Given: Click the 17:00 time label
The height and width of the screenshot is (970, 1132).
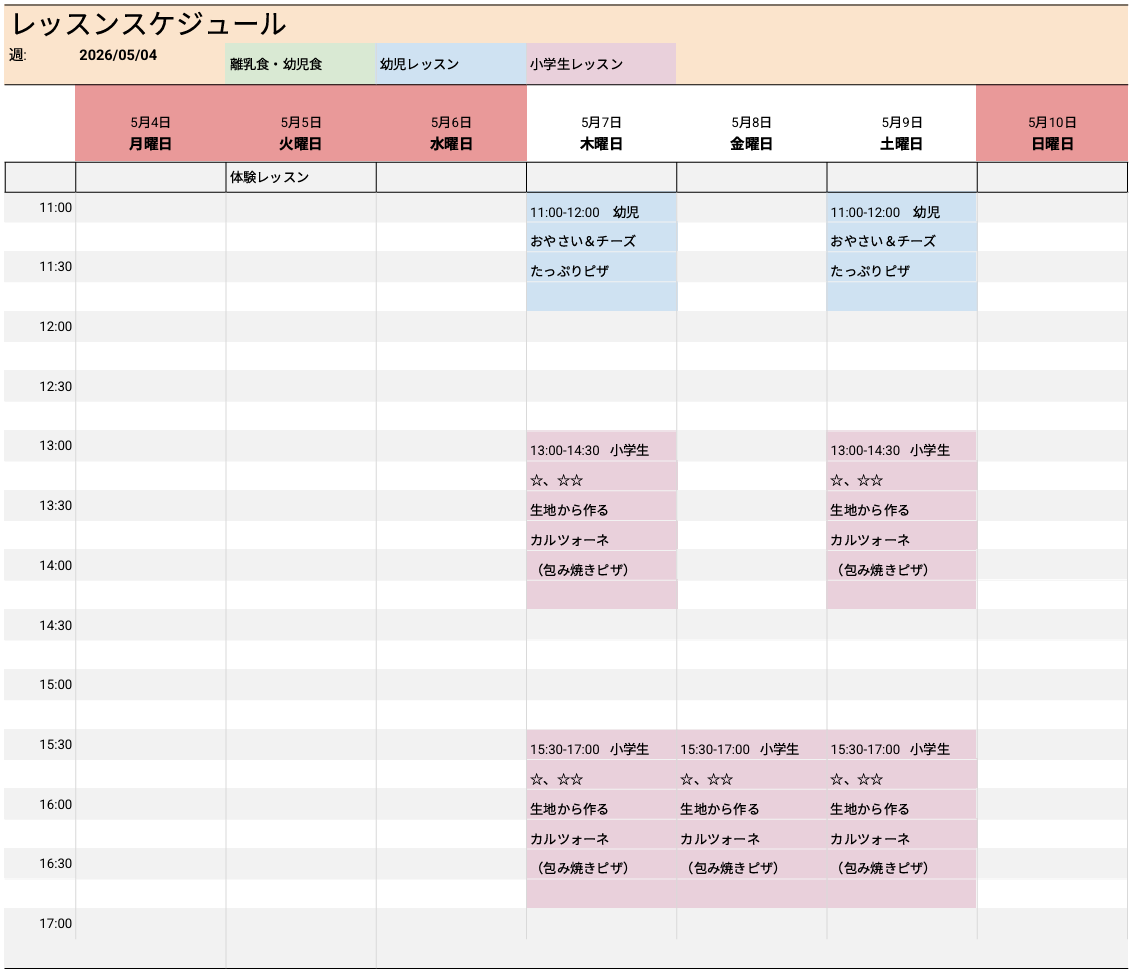Looking at the screenshot, I should click(x=55, y=923).
